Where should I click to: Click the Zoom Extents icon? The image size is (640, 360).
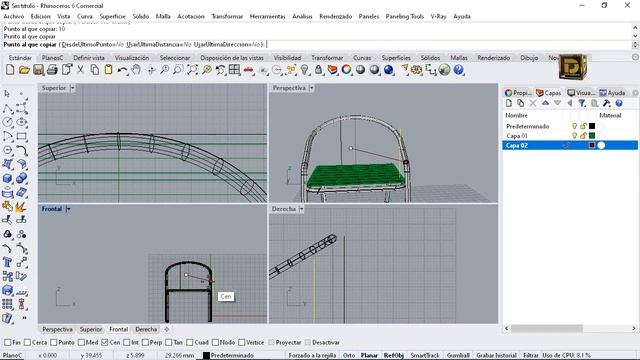[x=192, y=70]
